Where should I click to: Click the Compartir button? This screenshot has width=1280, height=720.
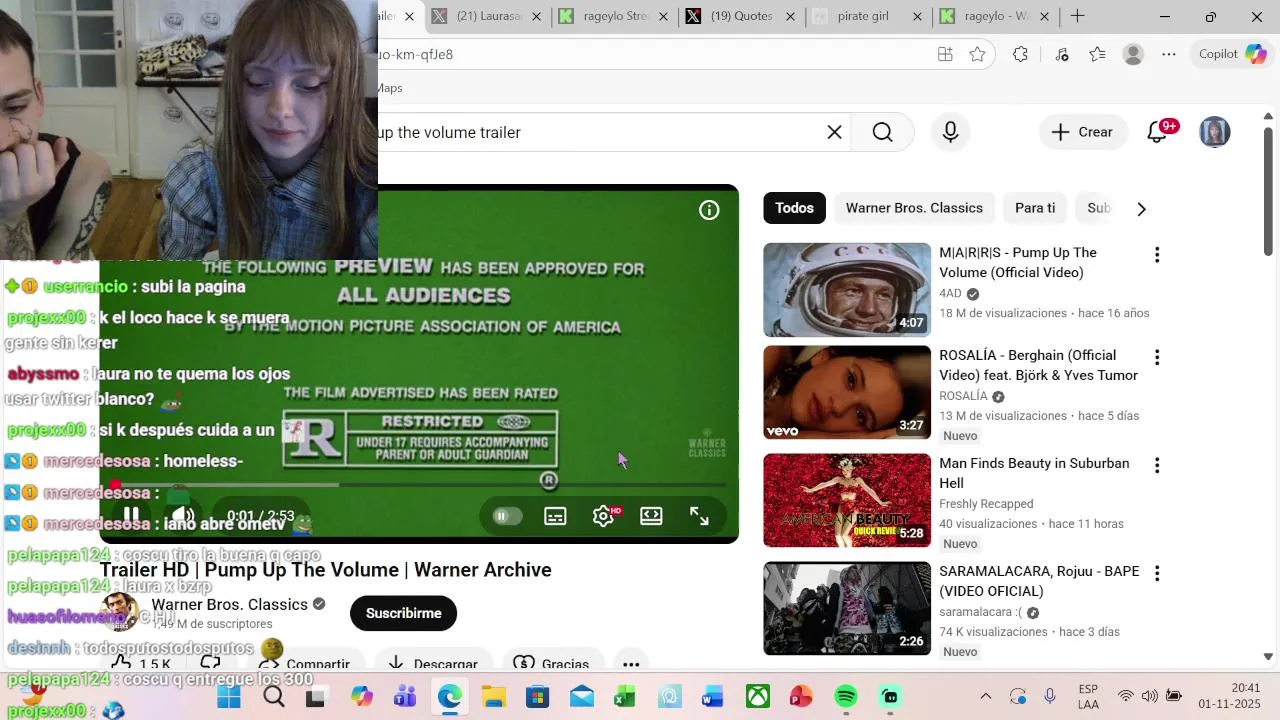pyautogui.click(x=305, y=664)
